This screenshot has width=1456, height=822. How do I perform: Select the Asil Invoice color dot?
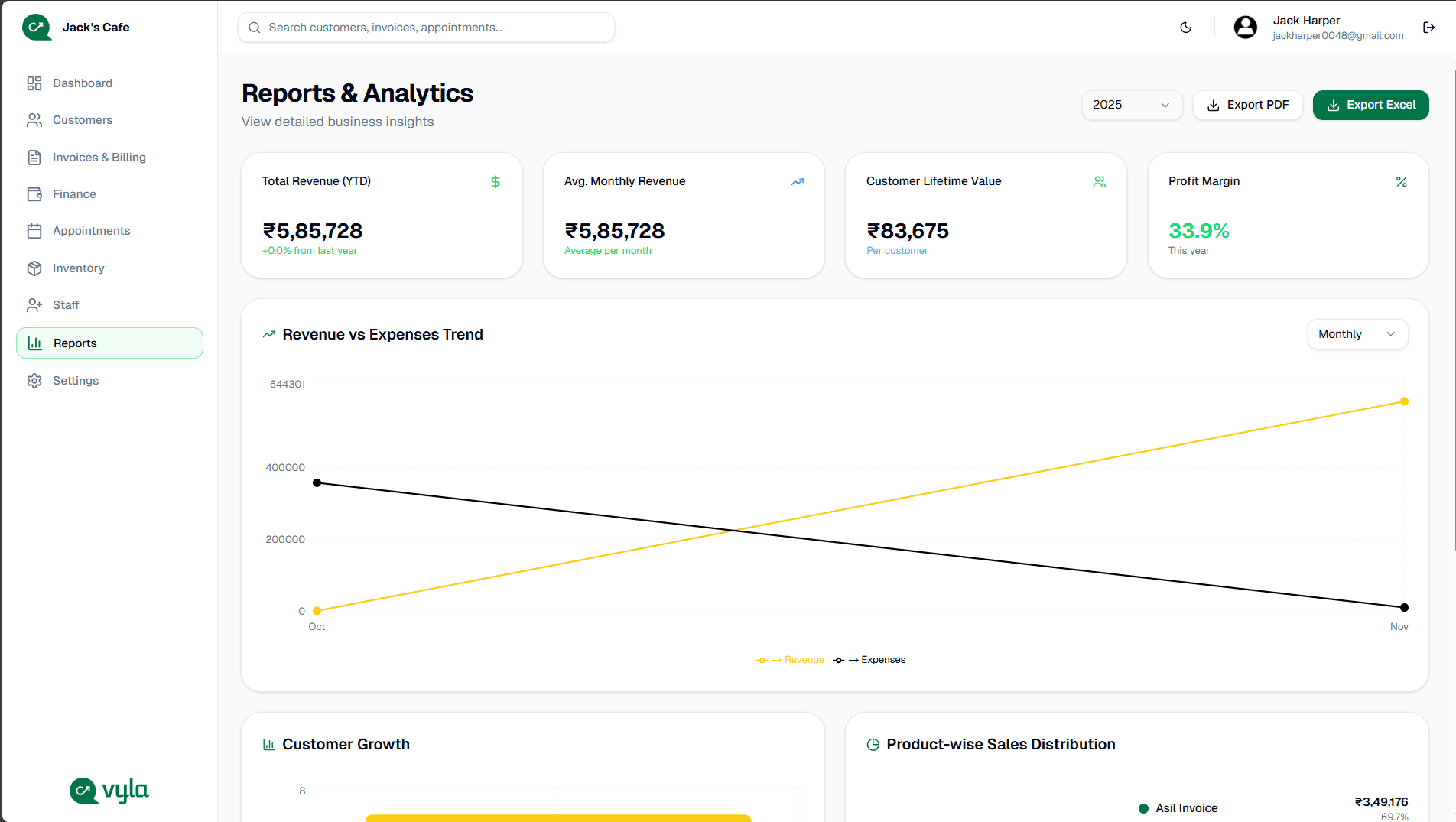click(1143, 807)
